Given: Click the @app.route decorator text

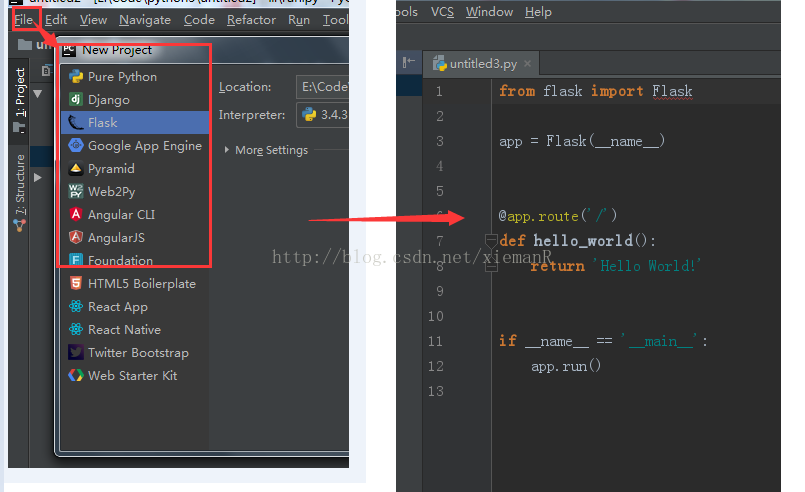Looking at the screenshot, I should click(x=558, y=216).
